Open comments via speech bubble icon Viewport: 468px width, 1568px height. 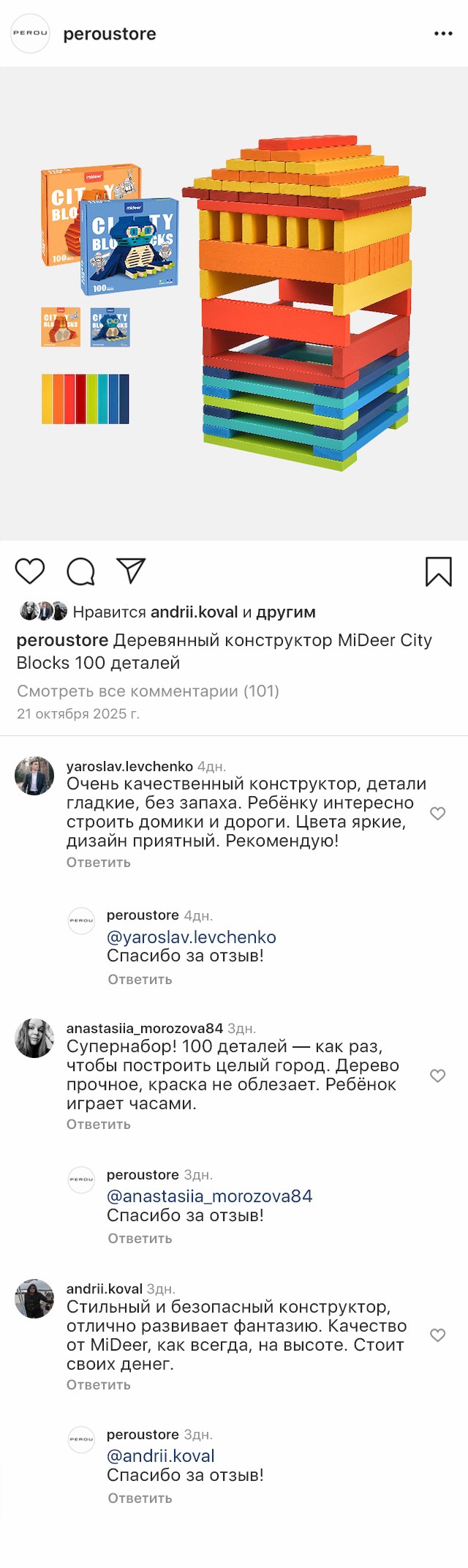point(80,571)
